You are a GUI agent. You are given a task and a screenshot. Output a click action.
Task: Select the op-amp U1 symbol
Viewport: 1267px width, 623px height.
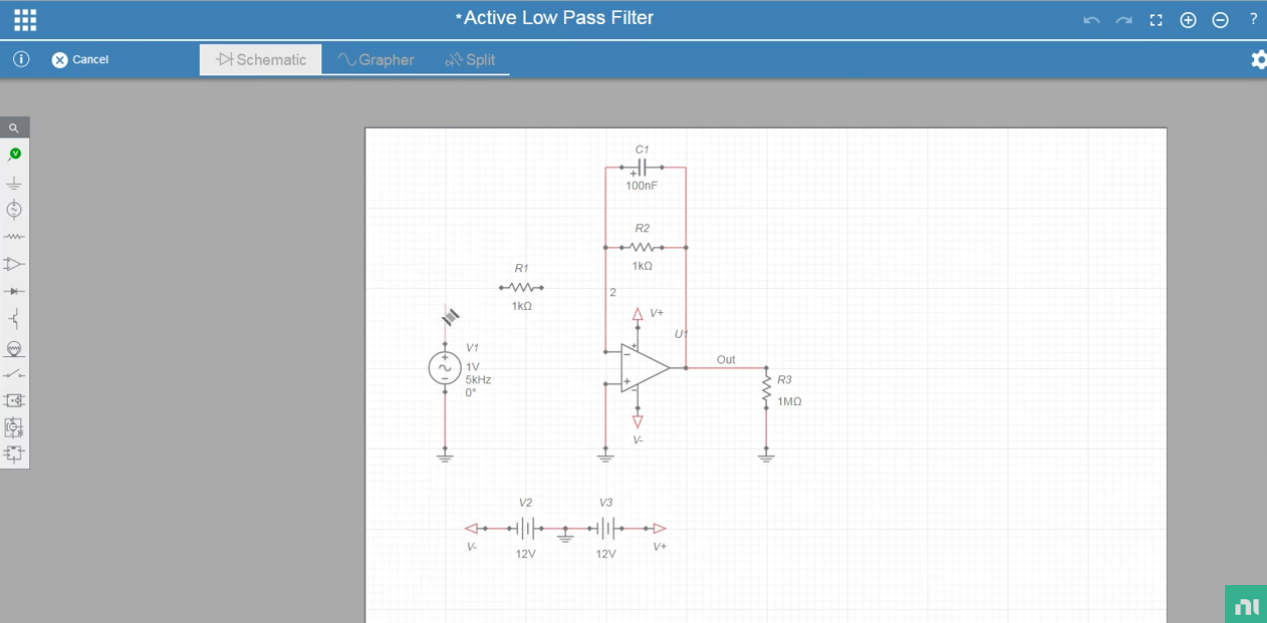tap(644, 368)
